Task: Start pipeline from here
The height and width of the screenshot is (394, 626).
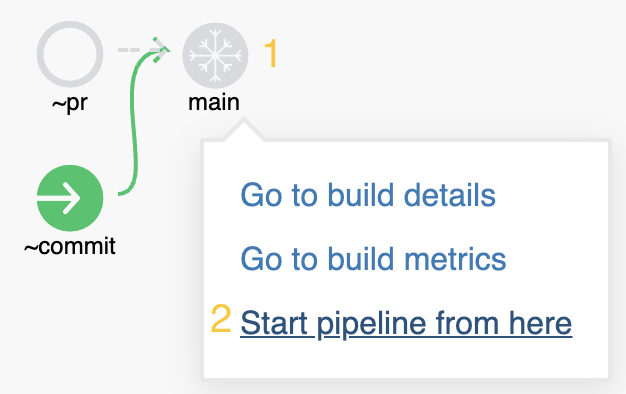Action: 406,323
